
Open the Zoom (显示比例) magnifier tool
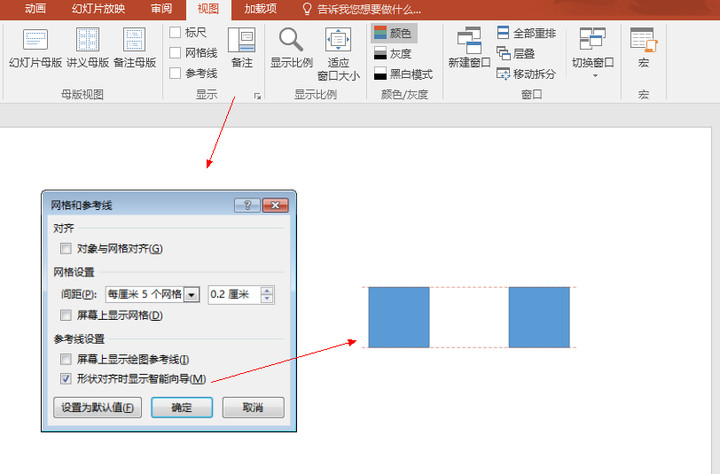(292, 48)
